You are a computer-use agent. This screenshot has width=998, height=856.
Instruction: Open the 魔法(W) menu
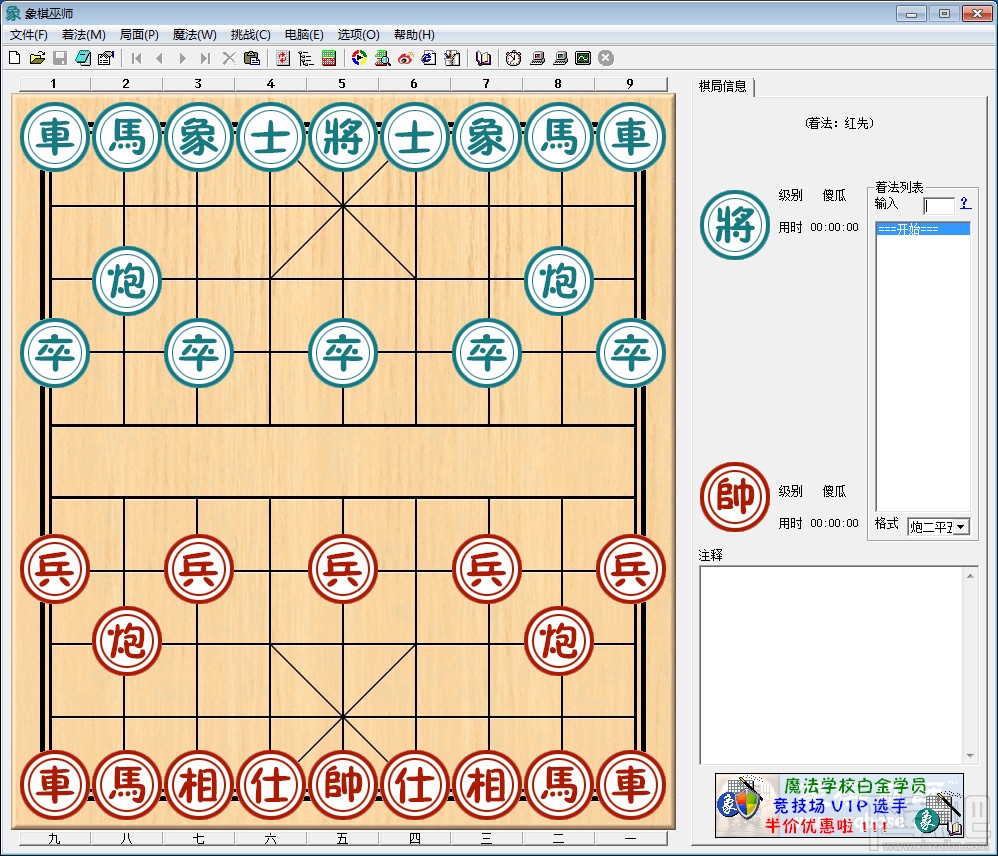click(x=194, y=35)
